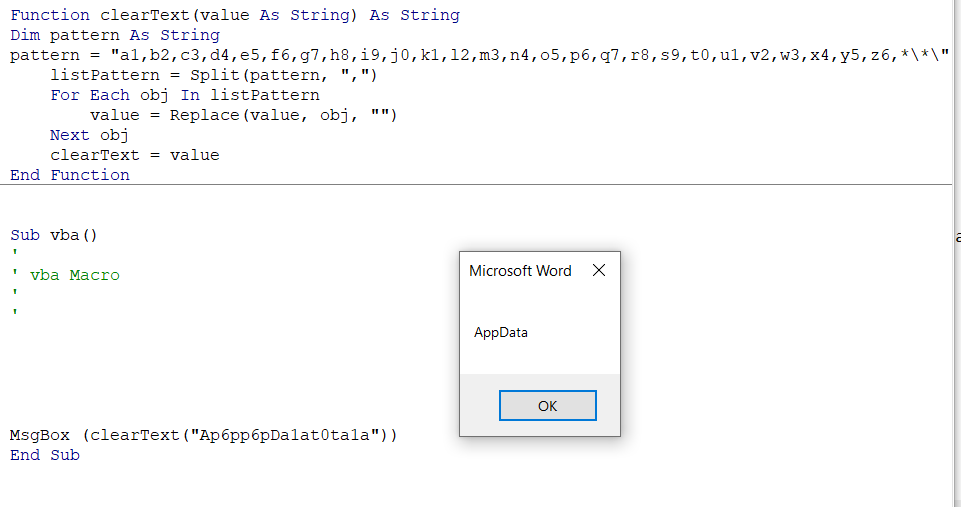This screenshot has height=507, width=961.
Task: Click the clearText = value assignment line
Action: (134, 155)
